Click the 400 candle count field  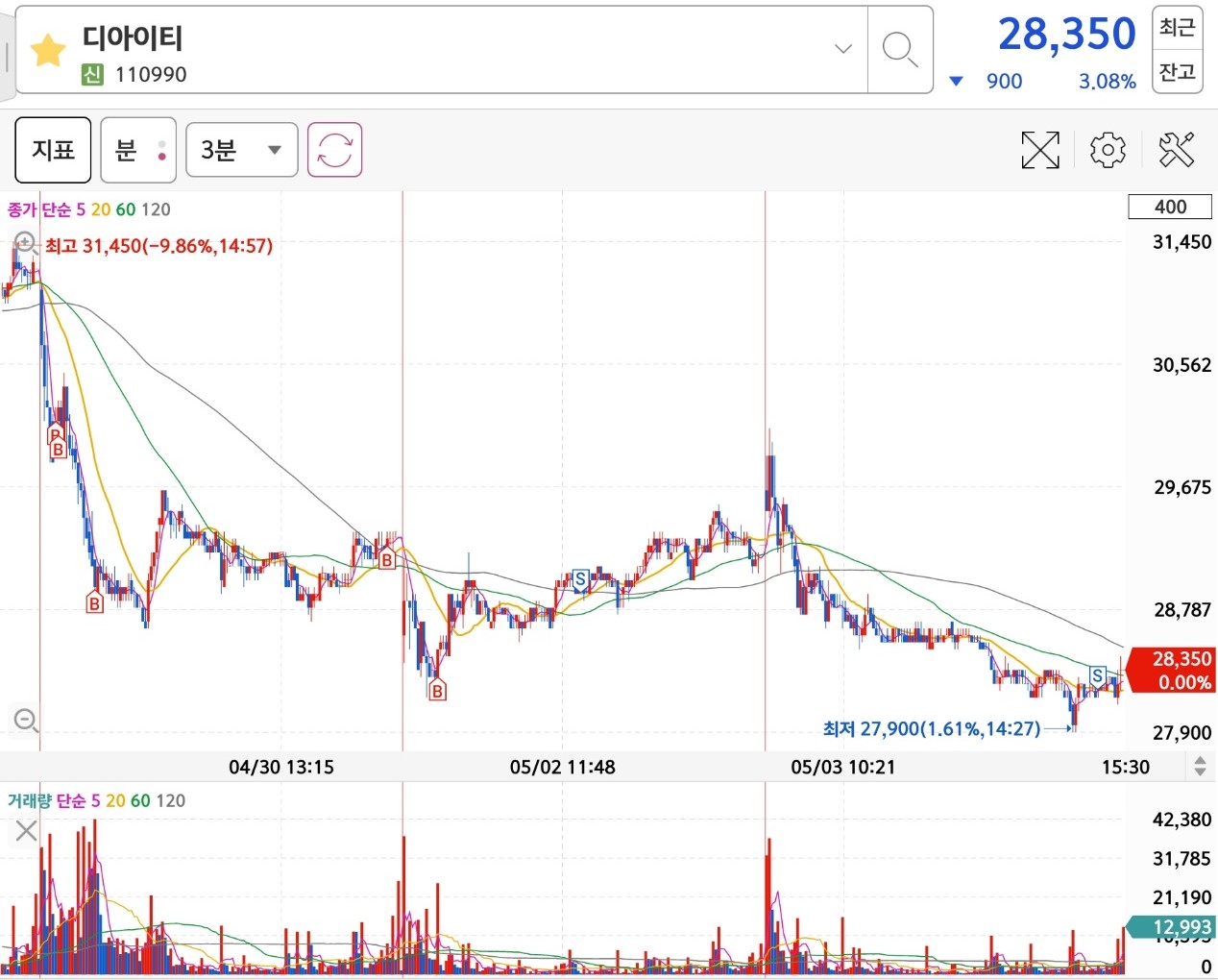pos(1170,207)
